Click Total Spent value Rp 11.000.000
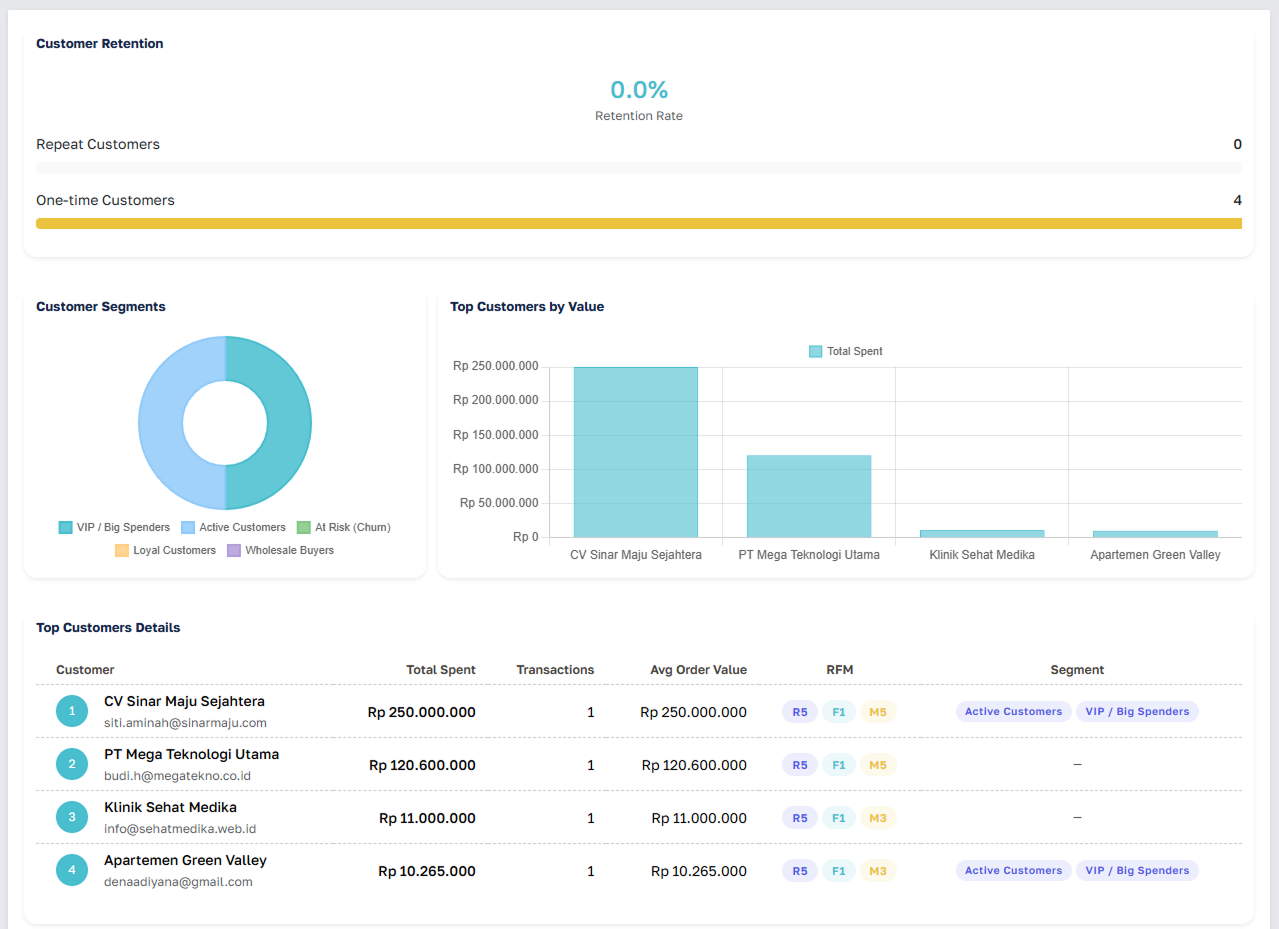Screen dimensions: 1279x929 tap(427, 818)
